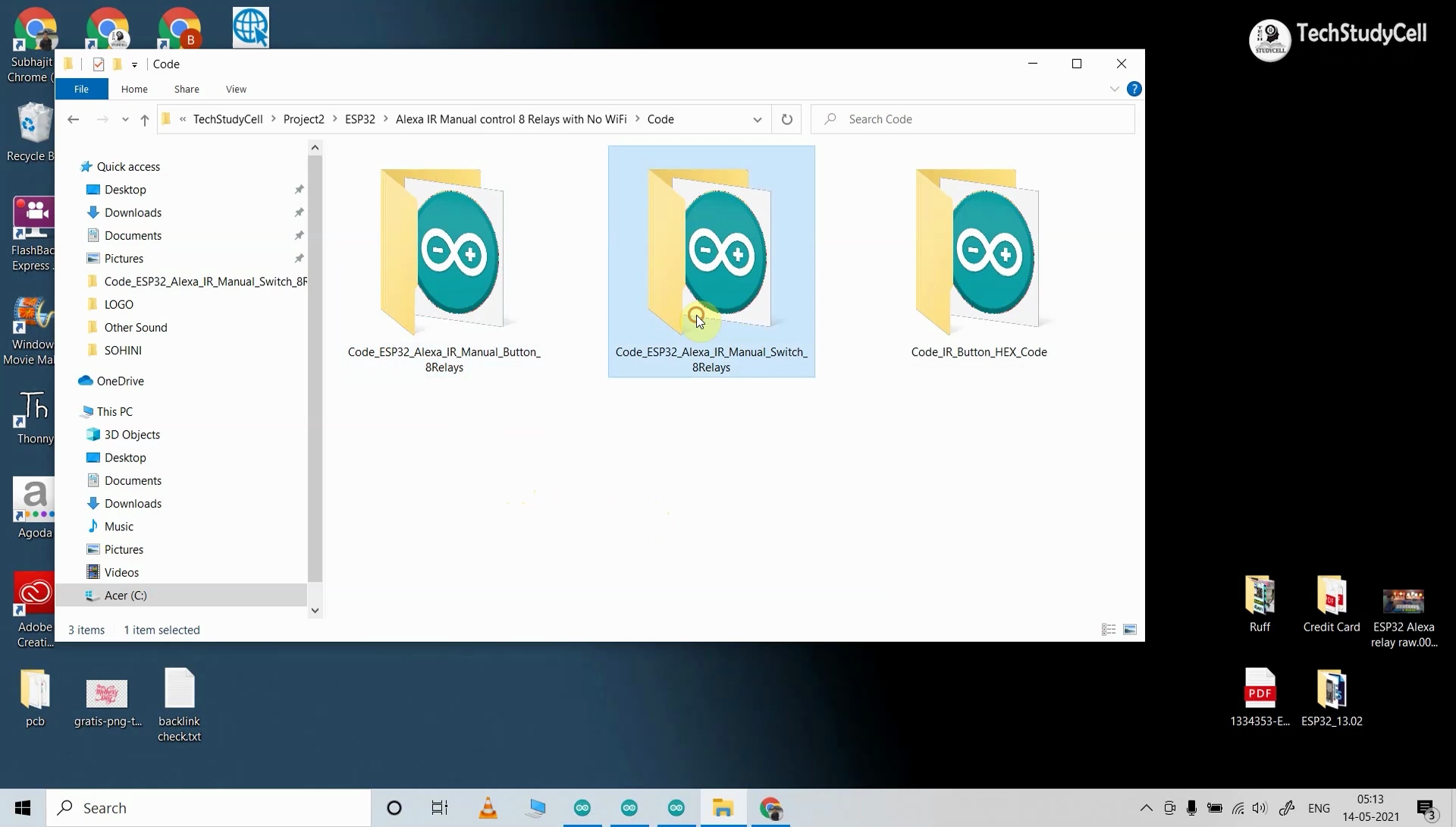1456x827 pixels.
Task: Select Music under This PC
Action: (x=118, y=527)
